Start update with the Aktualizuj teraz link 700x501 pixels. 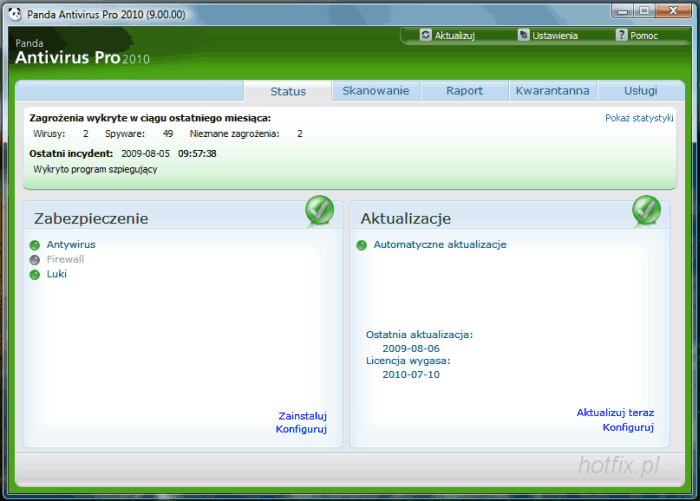click(615, 413)
